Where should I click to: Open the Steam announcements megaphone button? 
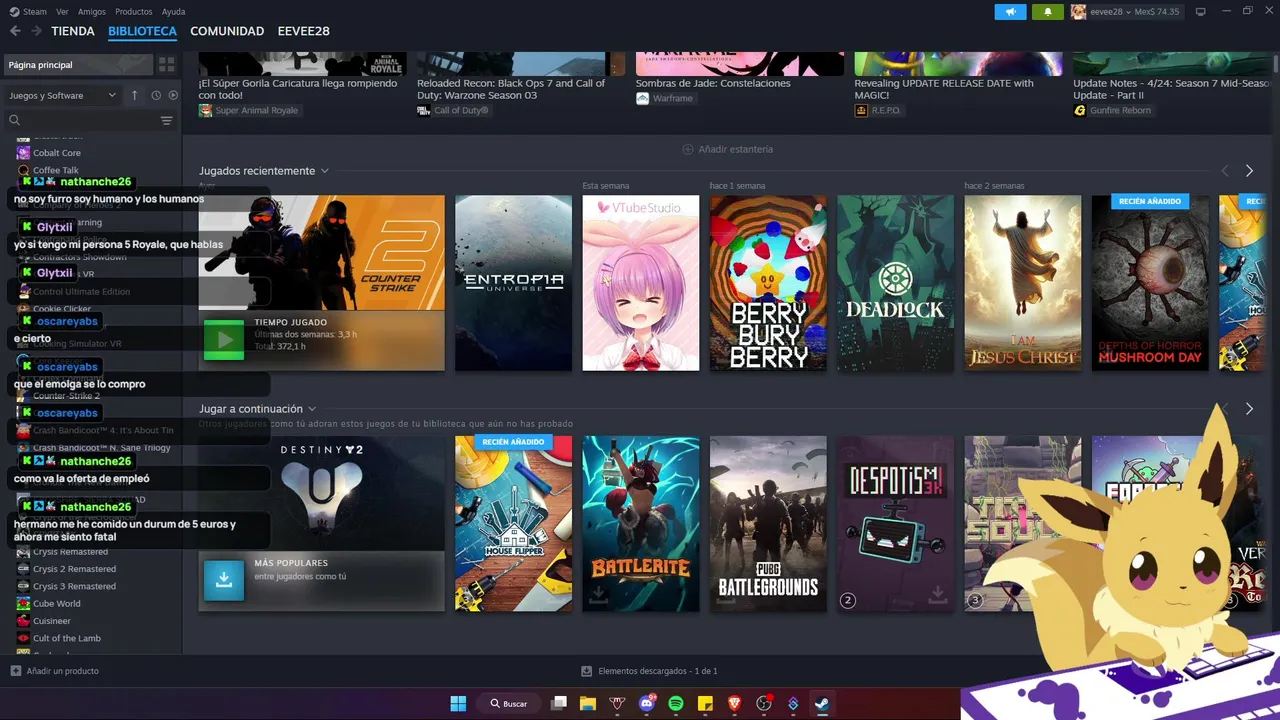click(1010, 12)
